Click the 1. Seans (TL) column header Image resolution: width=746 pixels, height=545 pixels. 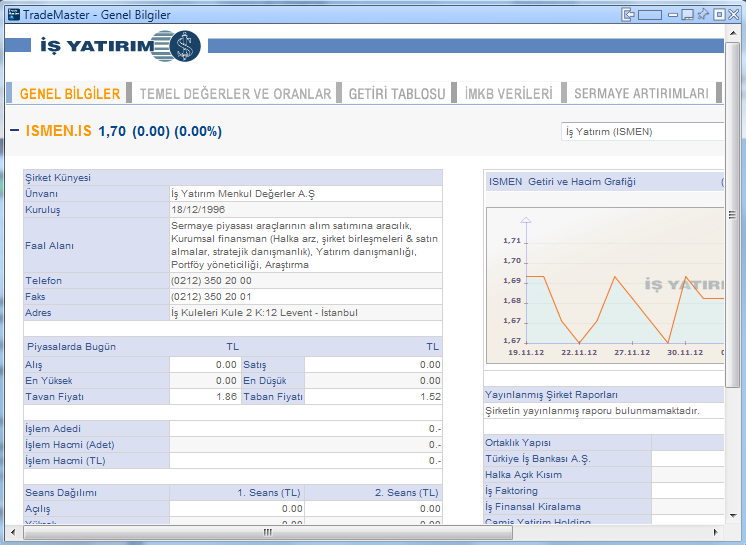coord(269,493)
